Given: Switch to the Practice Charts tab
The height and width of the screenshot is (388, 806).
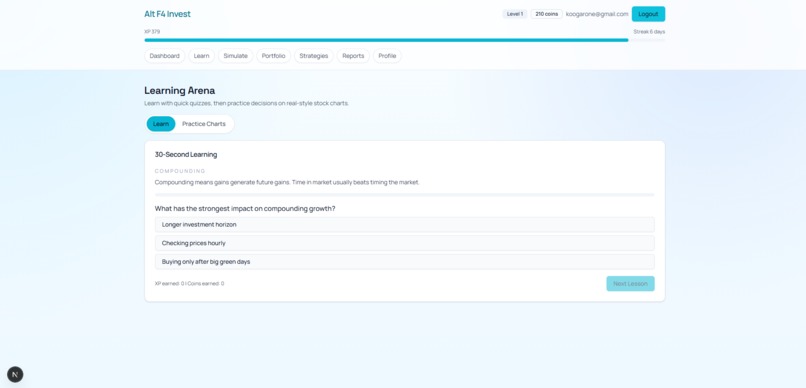Looking at the screenshot, I should (x=204, y=124).
